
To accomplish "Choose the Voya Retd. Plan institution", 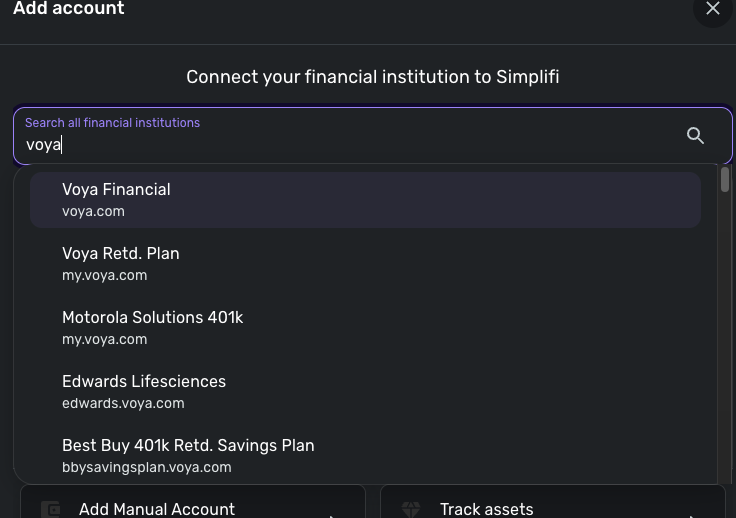I will click(121, 254).
